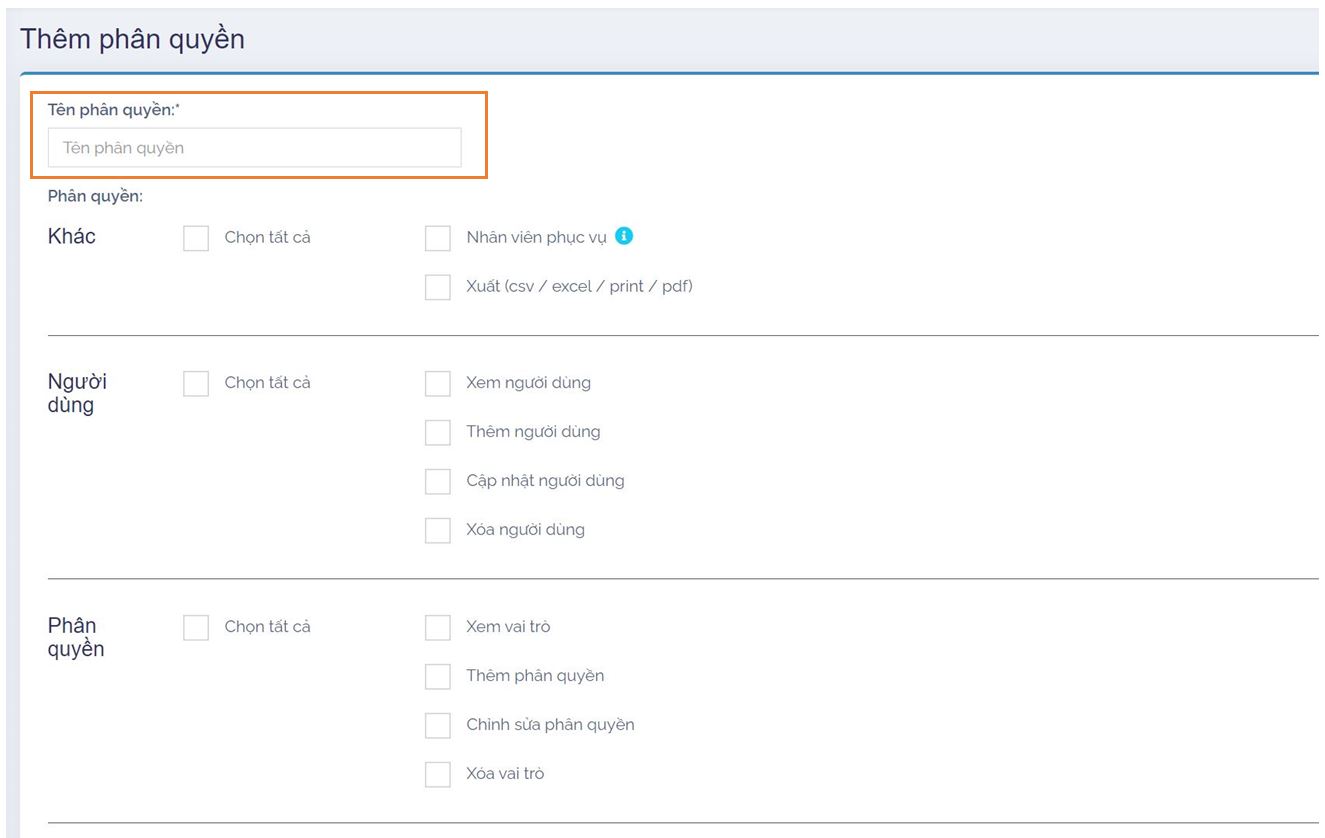Select the Xóa vai trò checkbox
Image resolution: width=1325 pixels, height=838 pixels.
tap(438, 774)
